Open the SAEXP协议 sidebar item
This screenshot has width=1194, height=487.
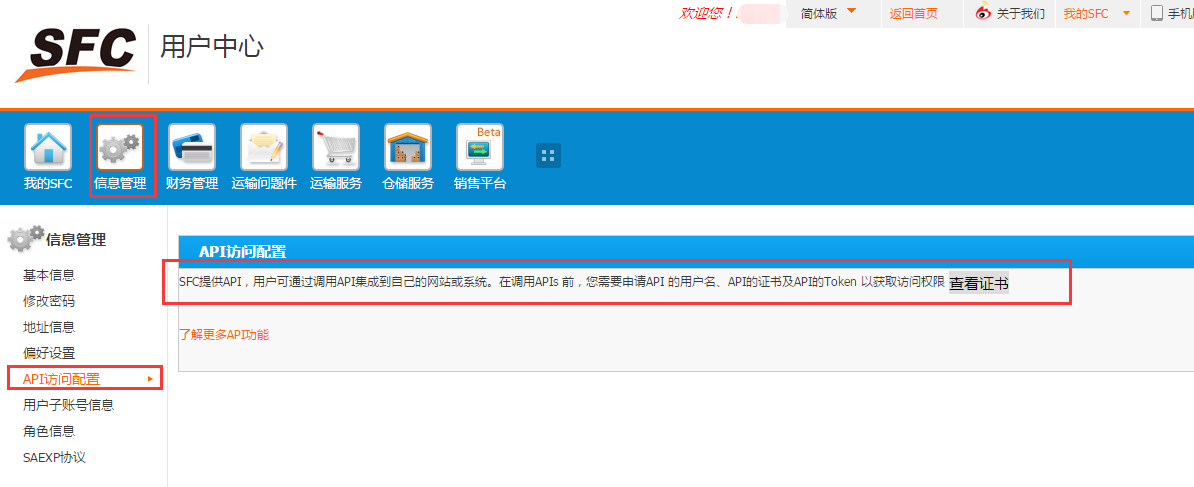[x=54, y=457]
